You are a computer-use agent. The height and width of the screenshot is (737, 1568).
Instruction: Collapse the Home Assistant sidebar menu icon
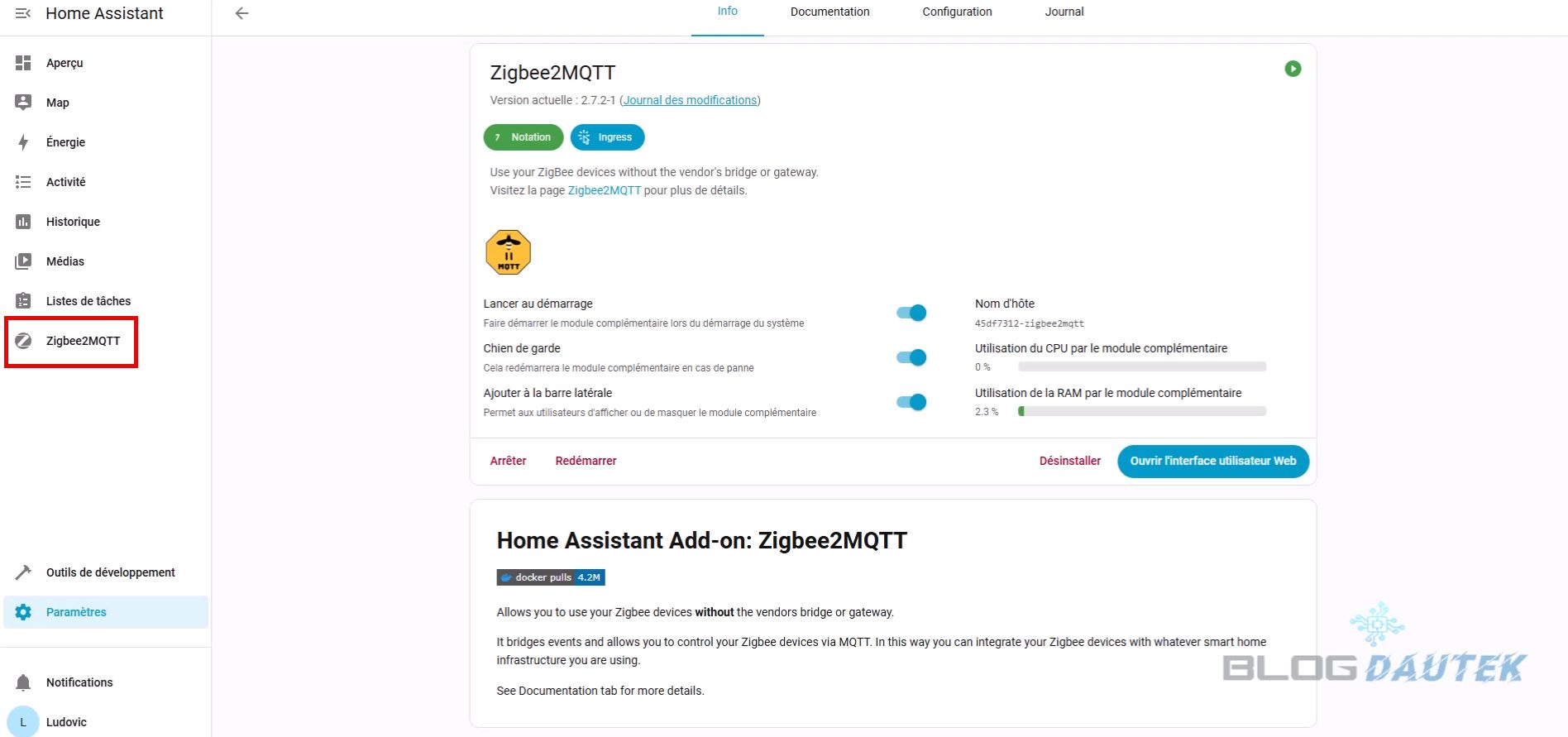(23, 13)
